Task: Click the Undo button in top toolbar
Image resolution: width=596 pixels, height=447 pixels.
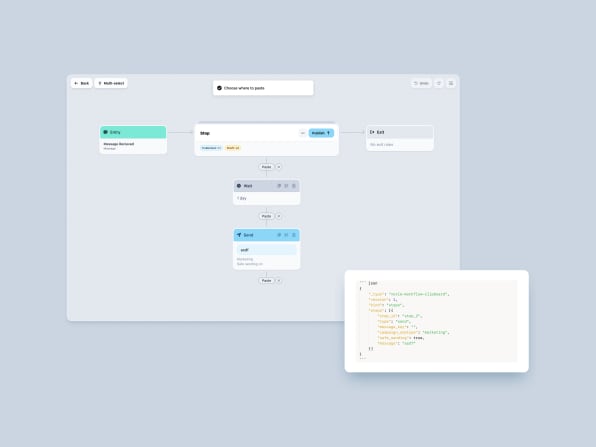Action: pos(421,83)
